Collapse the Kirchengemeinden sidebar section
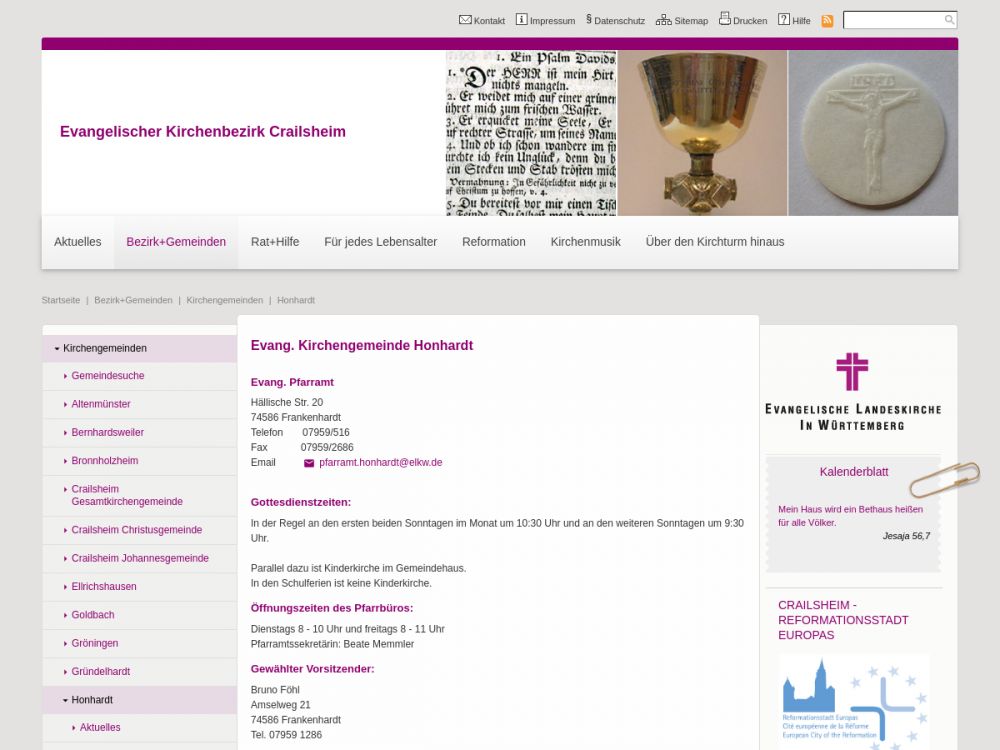 coord(57,349)
